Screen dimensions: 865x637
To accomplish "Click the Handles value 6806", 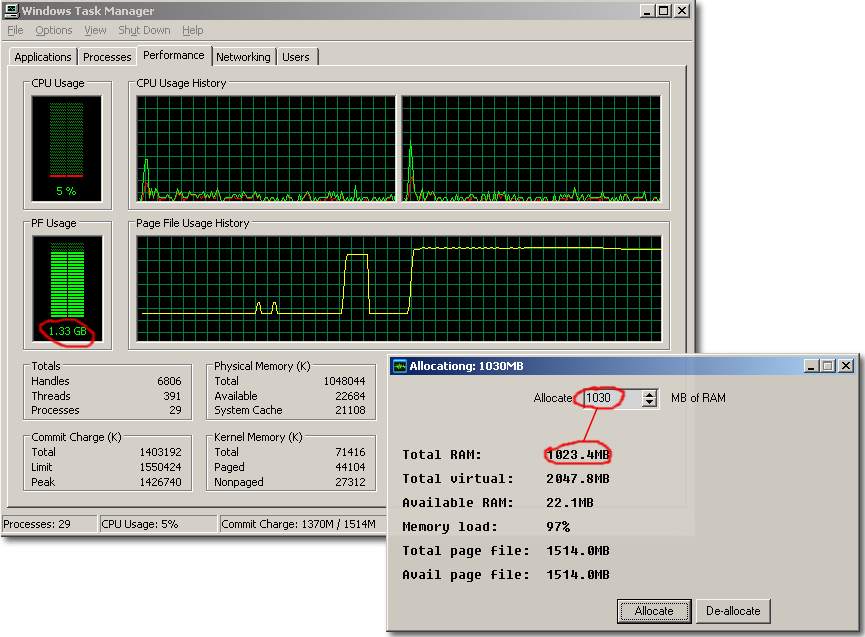I will 169,381.
